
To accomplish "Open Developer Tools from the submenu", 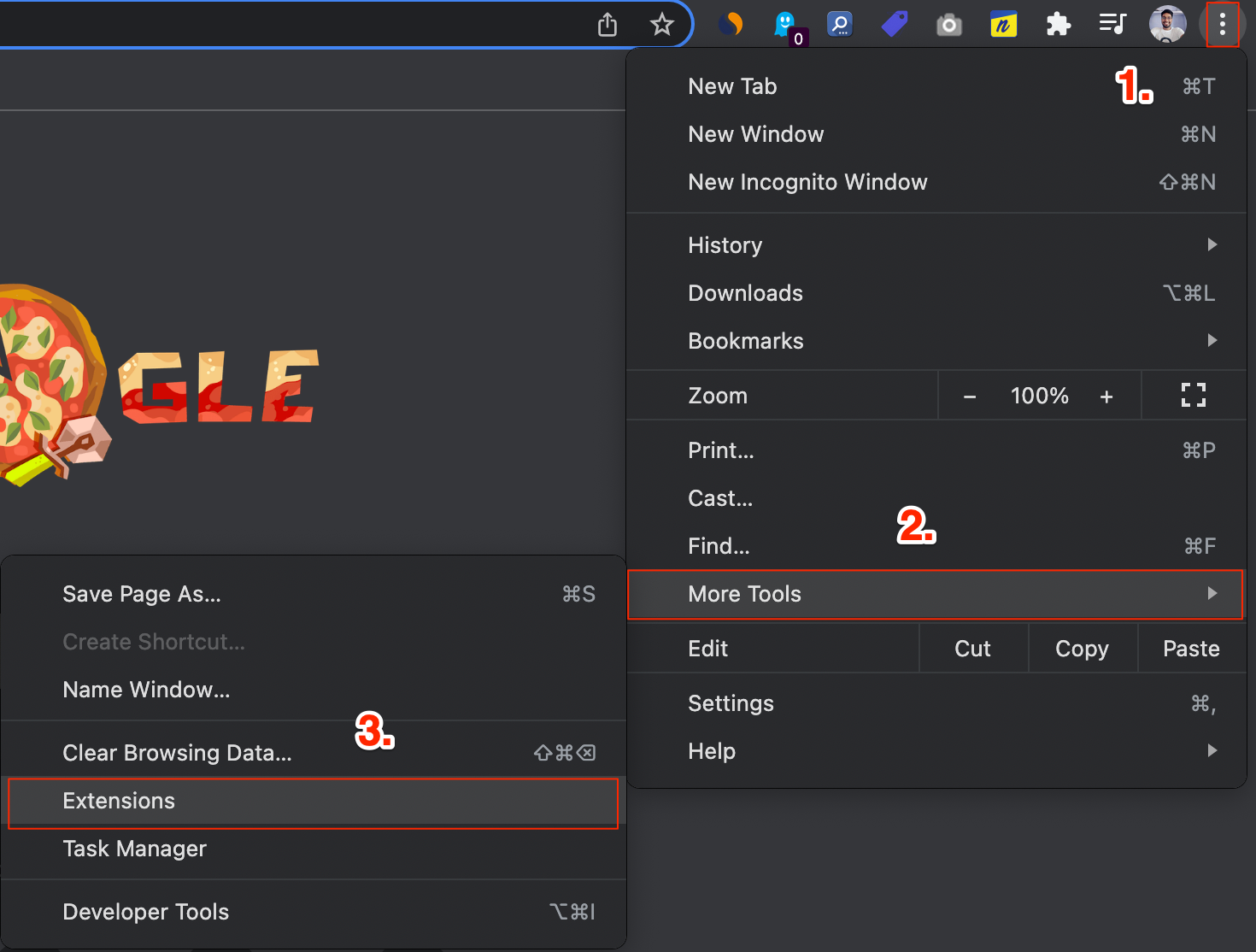I will click(x=145, y=911).
